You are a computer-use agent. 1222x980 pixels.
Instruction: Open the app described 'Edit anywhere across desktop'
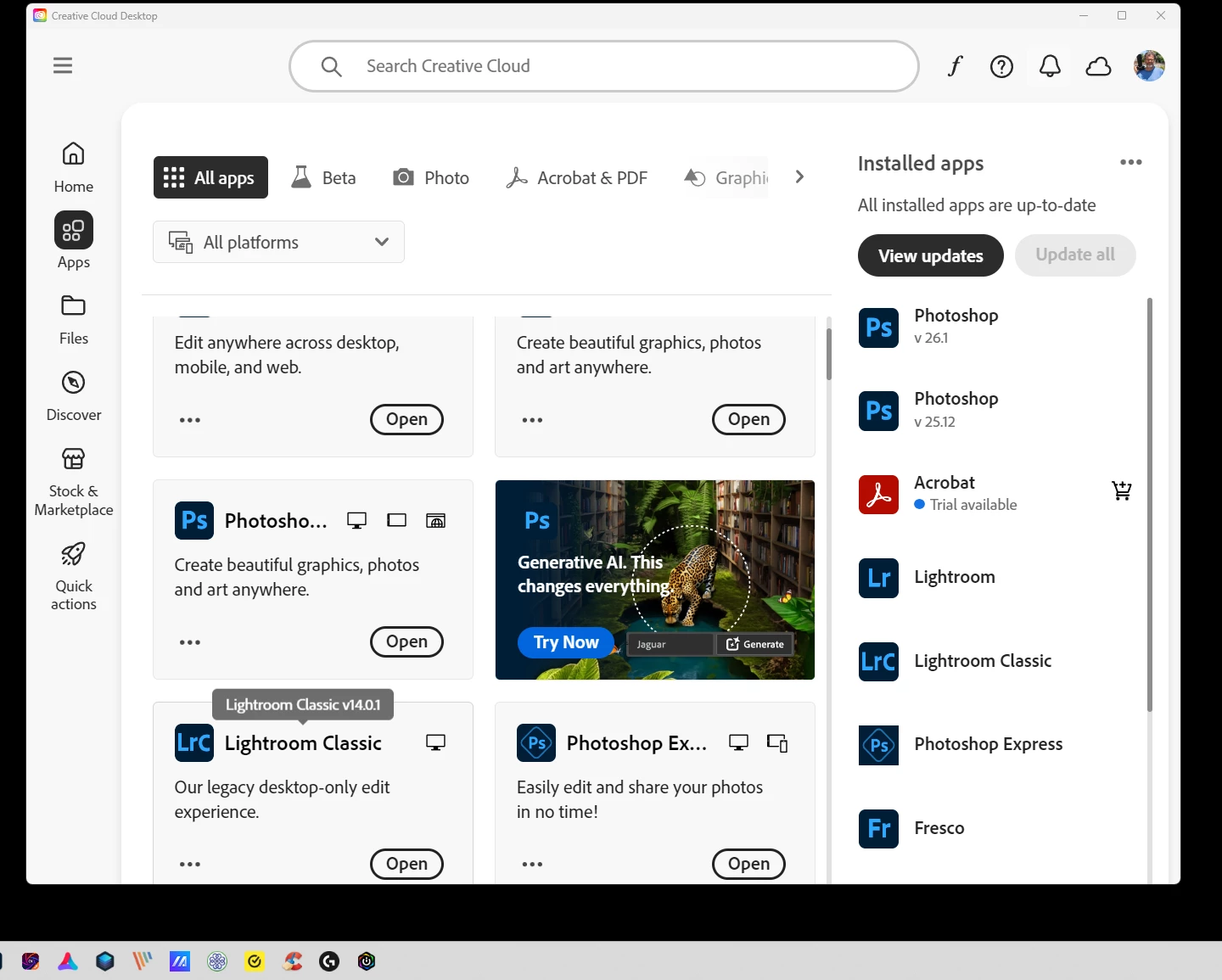406,419
